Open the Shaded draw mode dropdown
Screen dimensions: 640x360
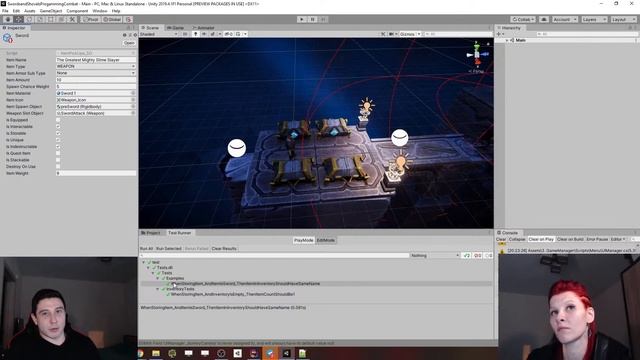158,34
